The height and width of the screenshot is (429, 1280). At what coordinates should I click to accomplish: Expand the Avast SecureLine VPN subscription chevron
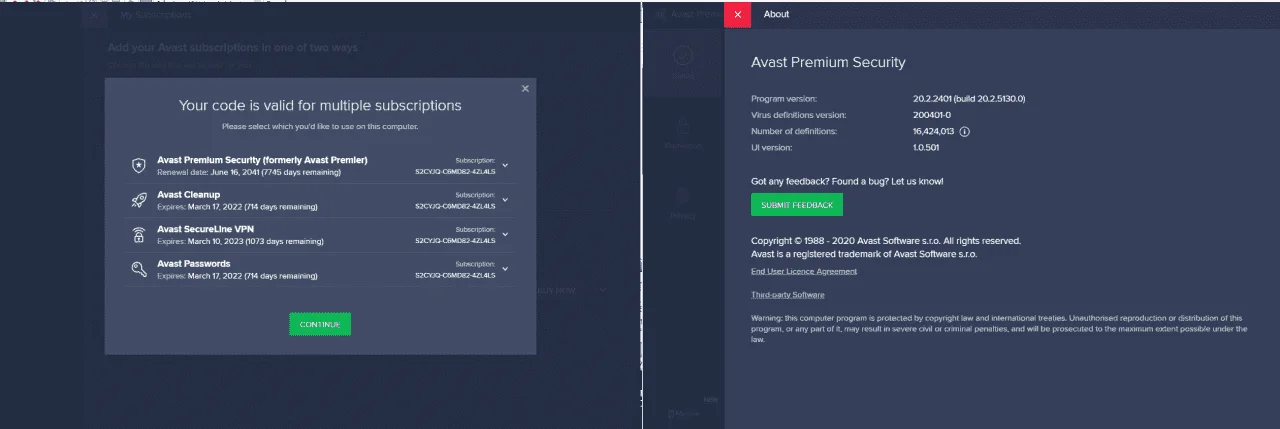coord(505,234)
